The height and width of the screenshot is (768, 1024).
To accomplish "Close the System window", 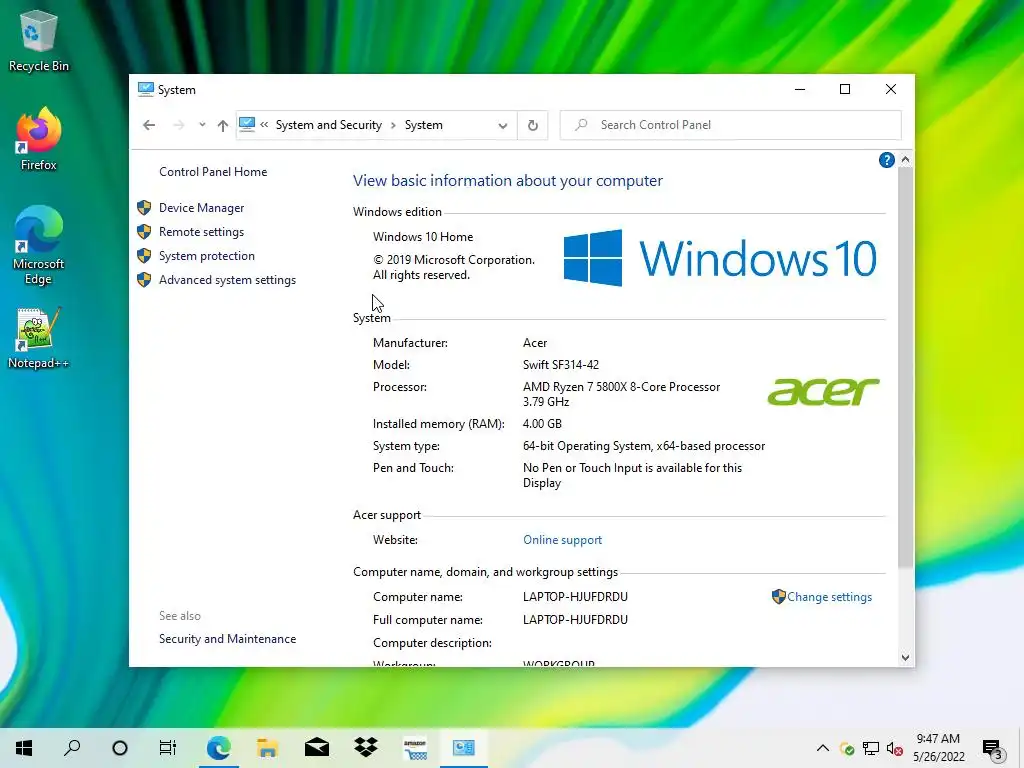I will 891,89.
